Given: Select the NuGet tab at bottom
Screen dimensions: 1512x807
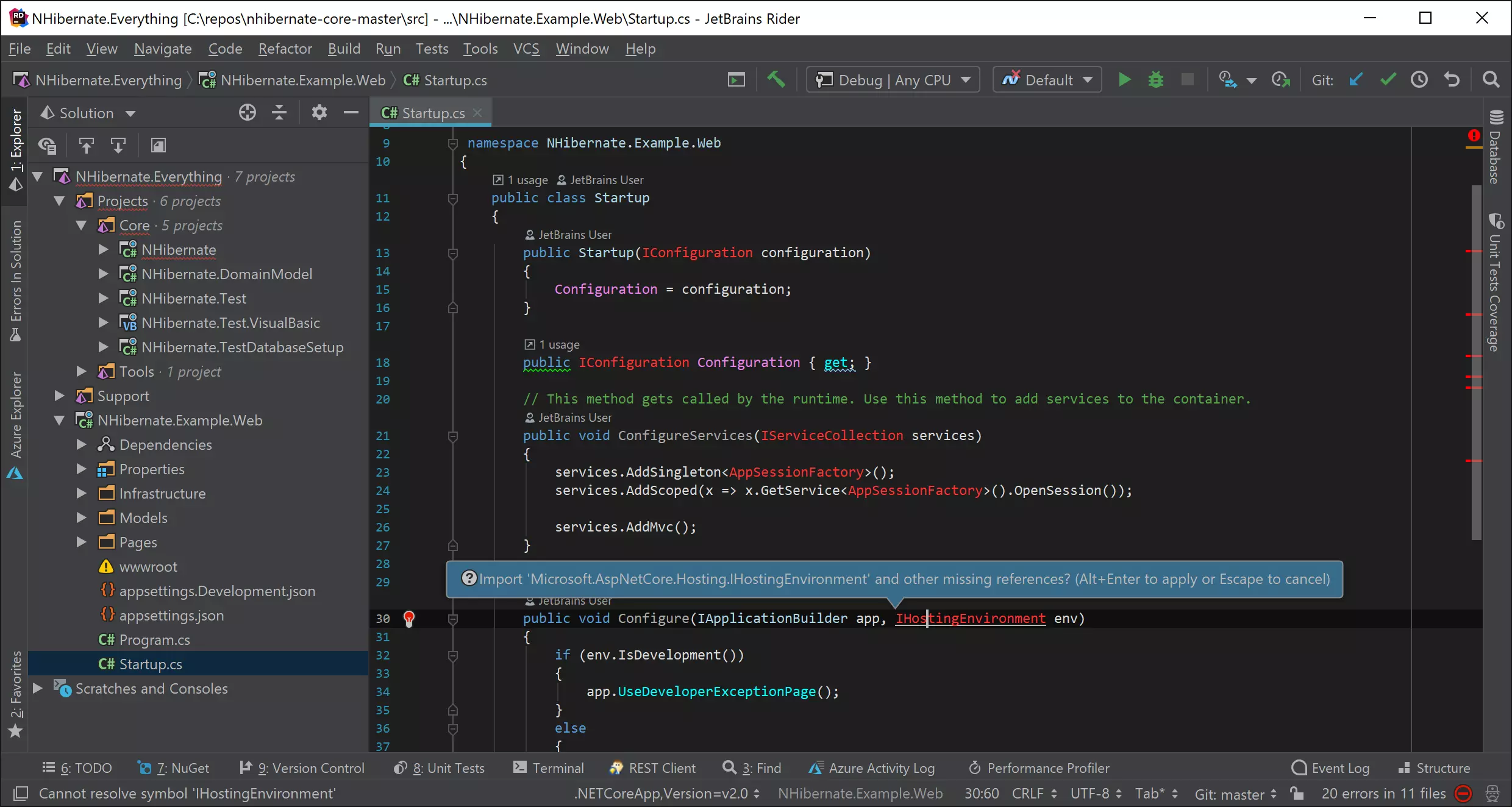Looking at the screenshot, I should click(180, 767).
